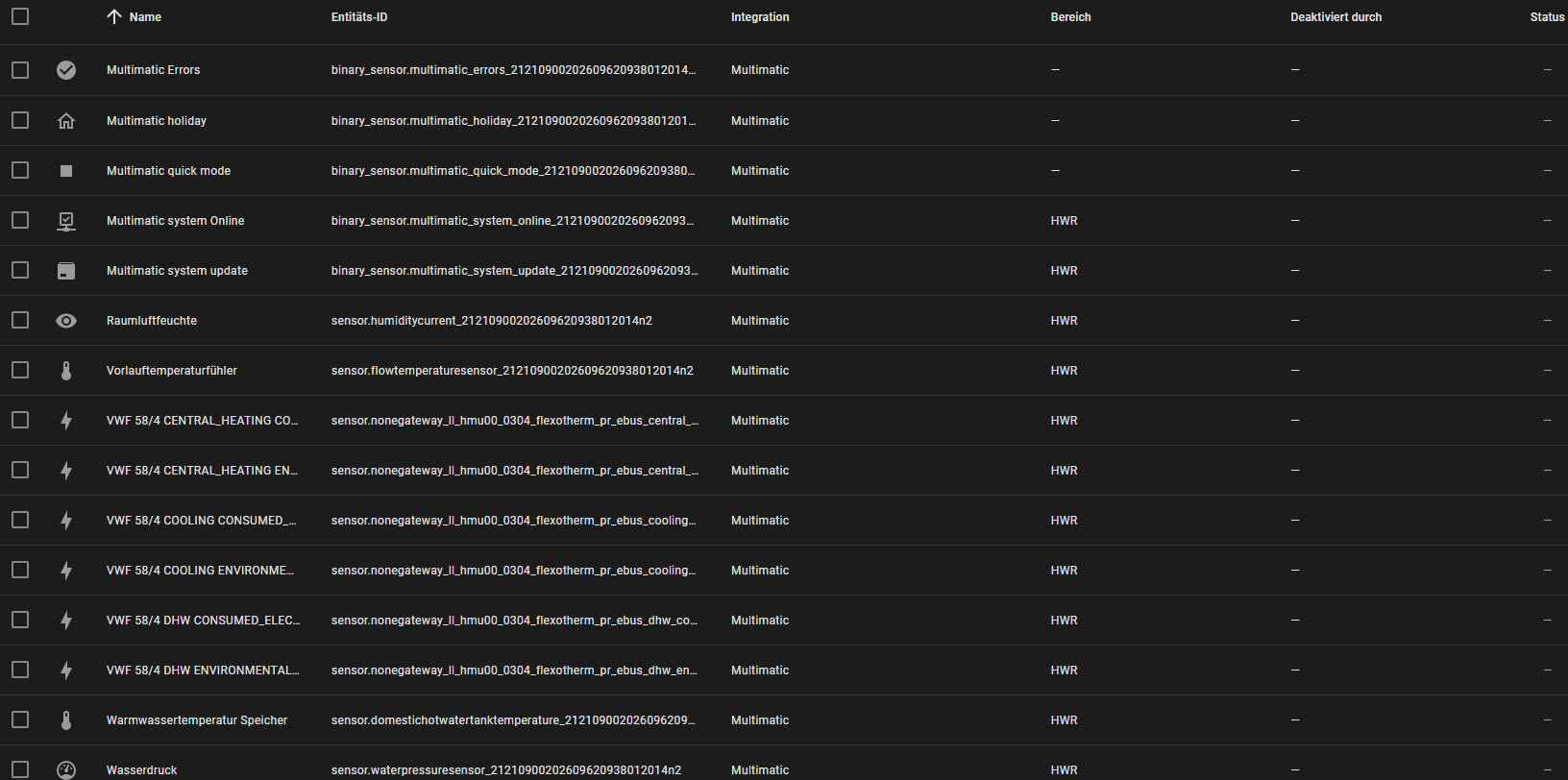The image size is (1568, 780).
Task: Click the sensor.domestichotwatertanktemperature entity ID
Action: (513, 720)
